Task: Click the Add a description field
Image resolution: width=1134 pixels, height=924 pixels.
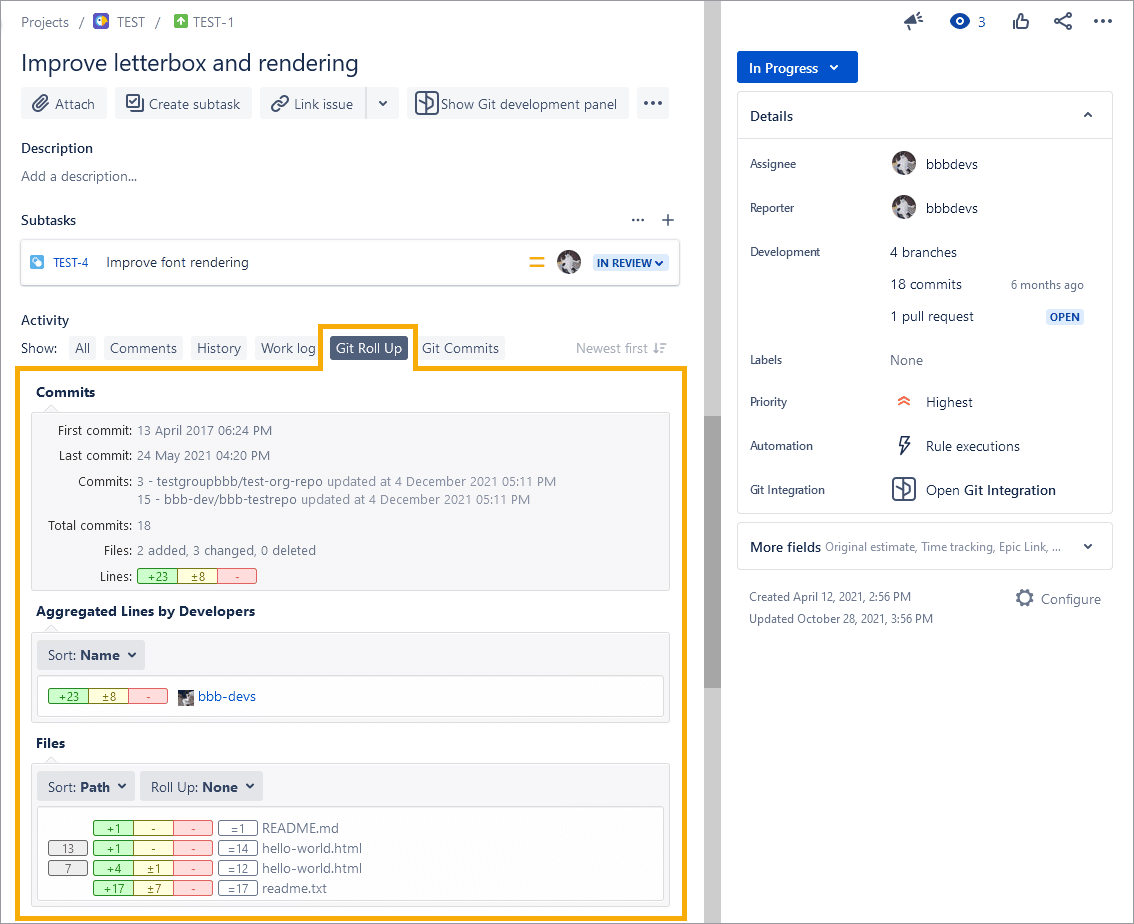Action: (x=79, y=176)
